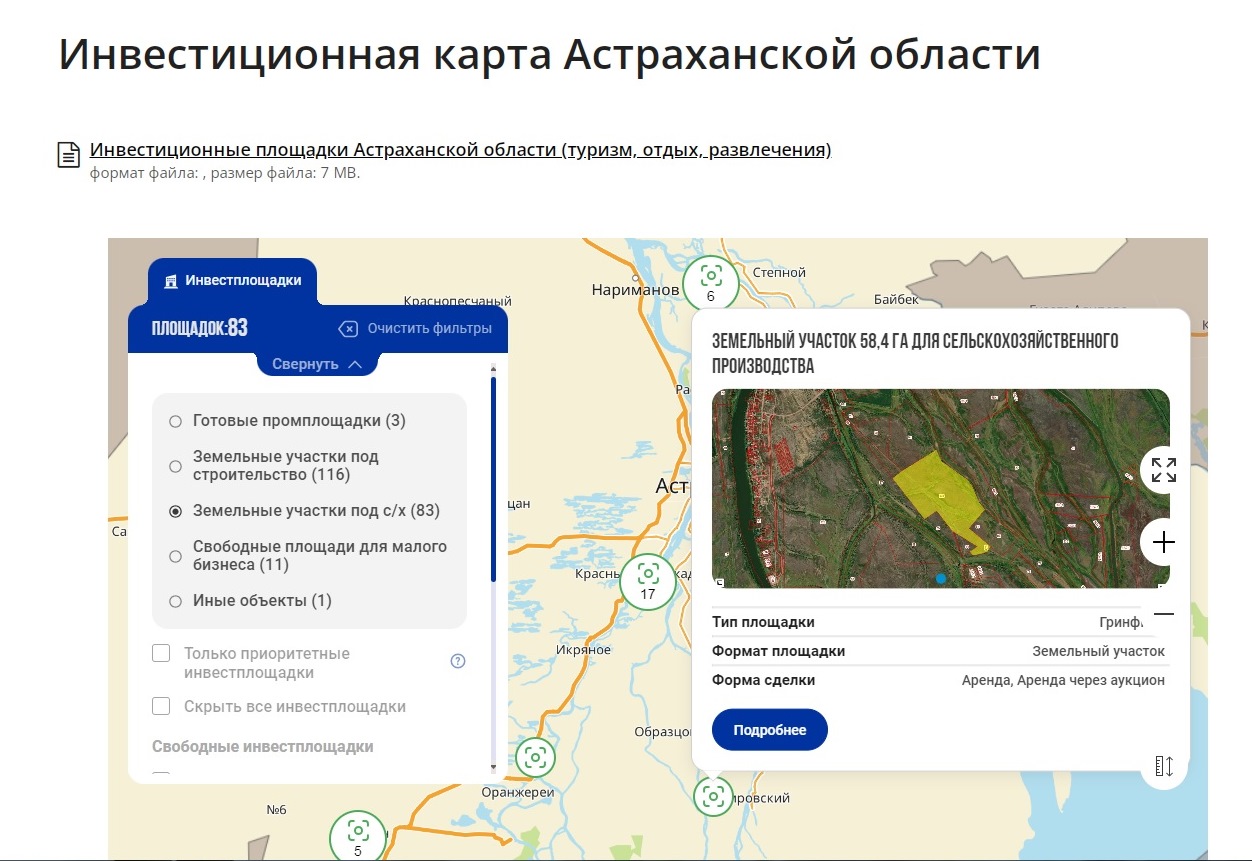Click the Байбек label on map
Image resolution: width=1252 pixels, height=861 pixels.
[896, 299]
